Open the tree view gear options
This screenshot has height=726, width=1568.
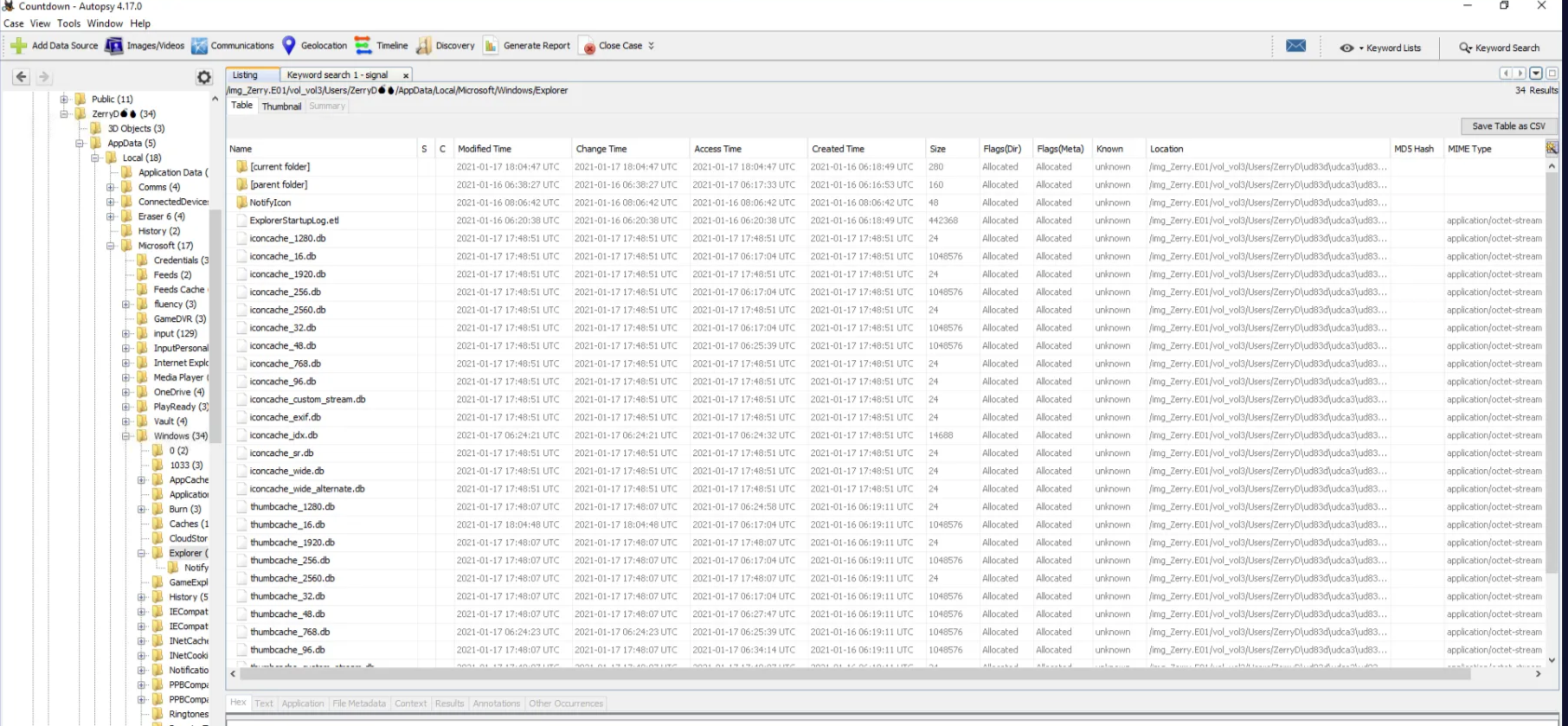tap(203, 77)
